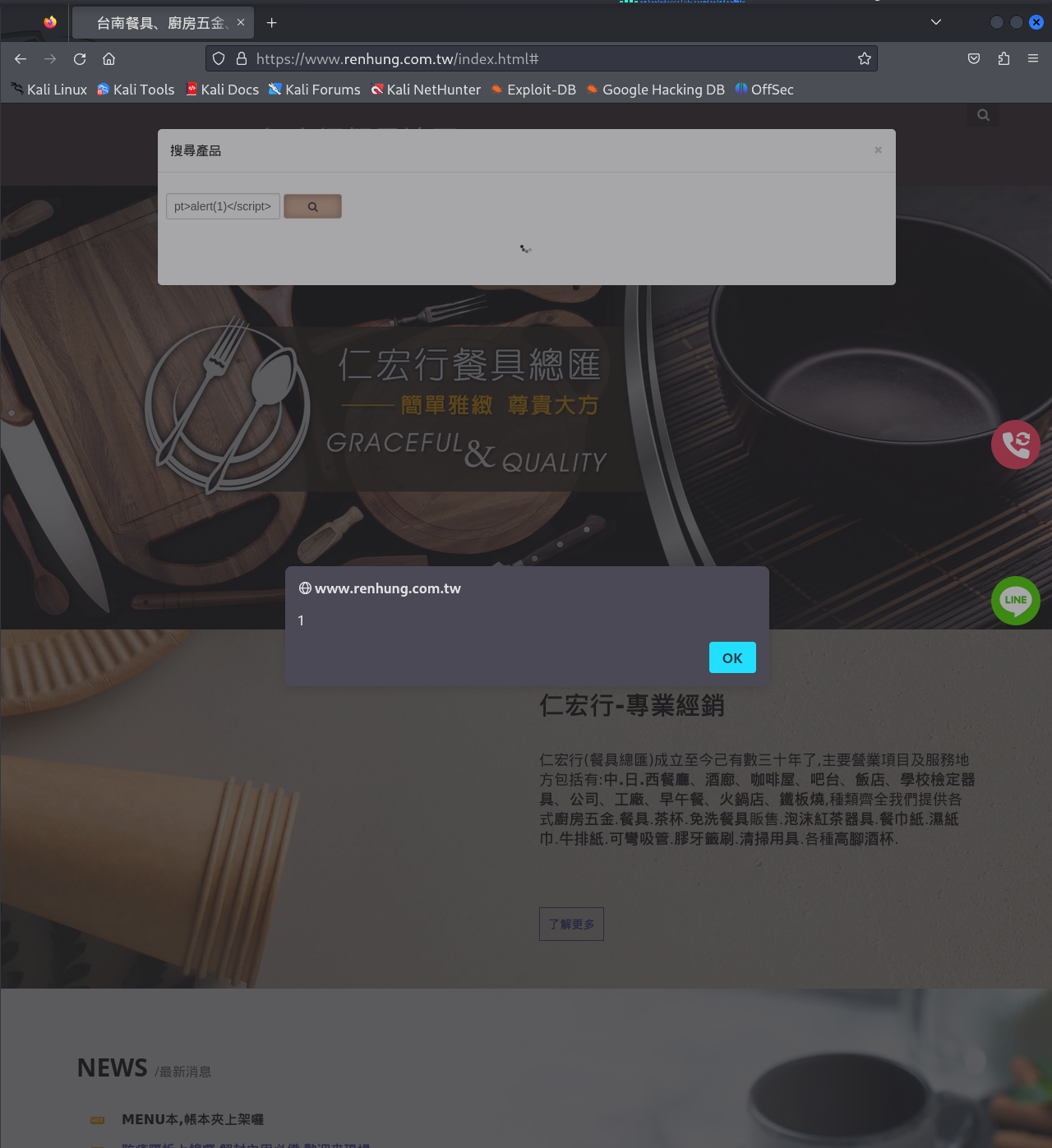This screenshot has height=1148, width=1052.
Task: Click the Firefox icon in the title bar
Action: pyautogui.click(x=50, y=22)
